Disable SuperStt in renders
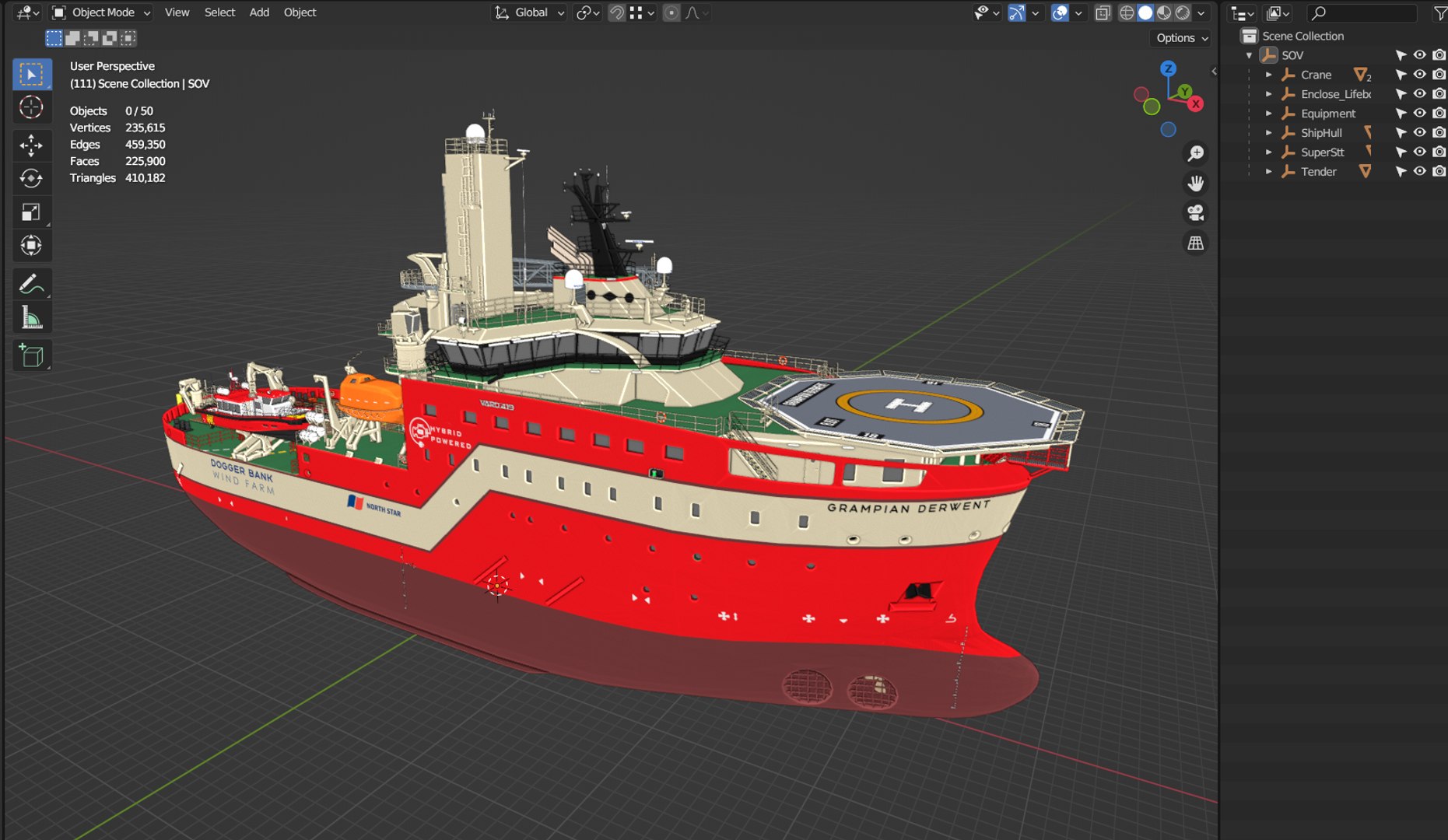The image size is (1448, 840). click(x=1439, y=152)
